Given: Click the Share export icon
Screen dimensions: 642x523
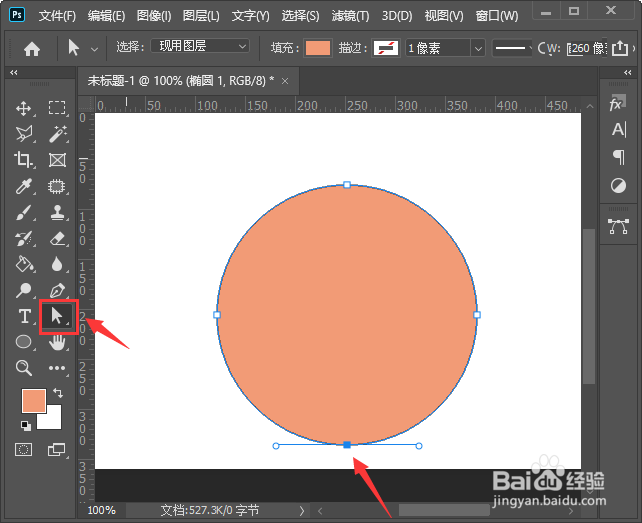Looking at the screenshot, I should [x=620, y=48].
